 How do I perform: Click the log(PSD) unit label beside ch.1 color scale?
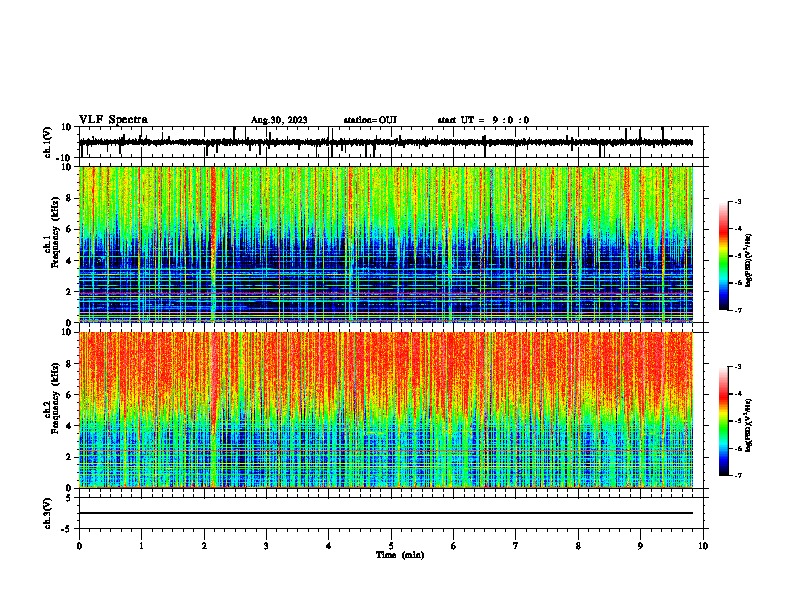point(749,260)
